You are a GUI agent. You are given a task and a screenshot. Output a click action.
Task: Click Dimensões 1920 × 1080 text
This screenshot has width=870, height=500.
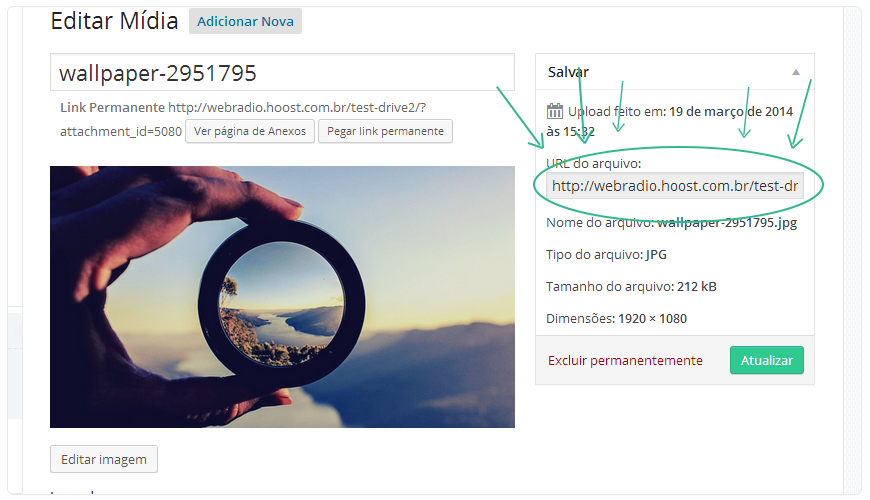616,319
